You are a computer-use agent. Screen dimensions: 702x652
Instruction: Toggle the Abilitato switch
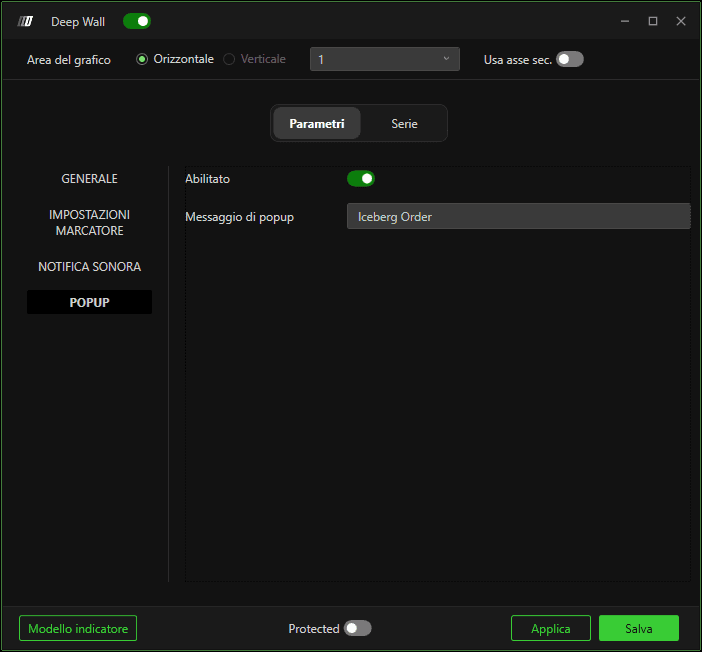pos(361,179)
